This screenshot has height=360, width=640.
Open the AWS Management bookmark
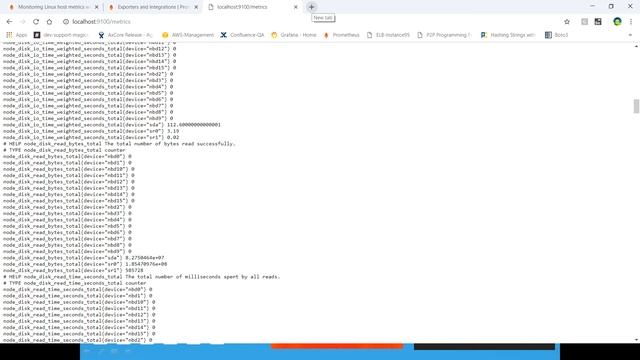(x=188, y=35)
